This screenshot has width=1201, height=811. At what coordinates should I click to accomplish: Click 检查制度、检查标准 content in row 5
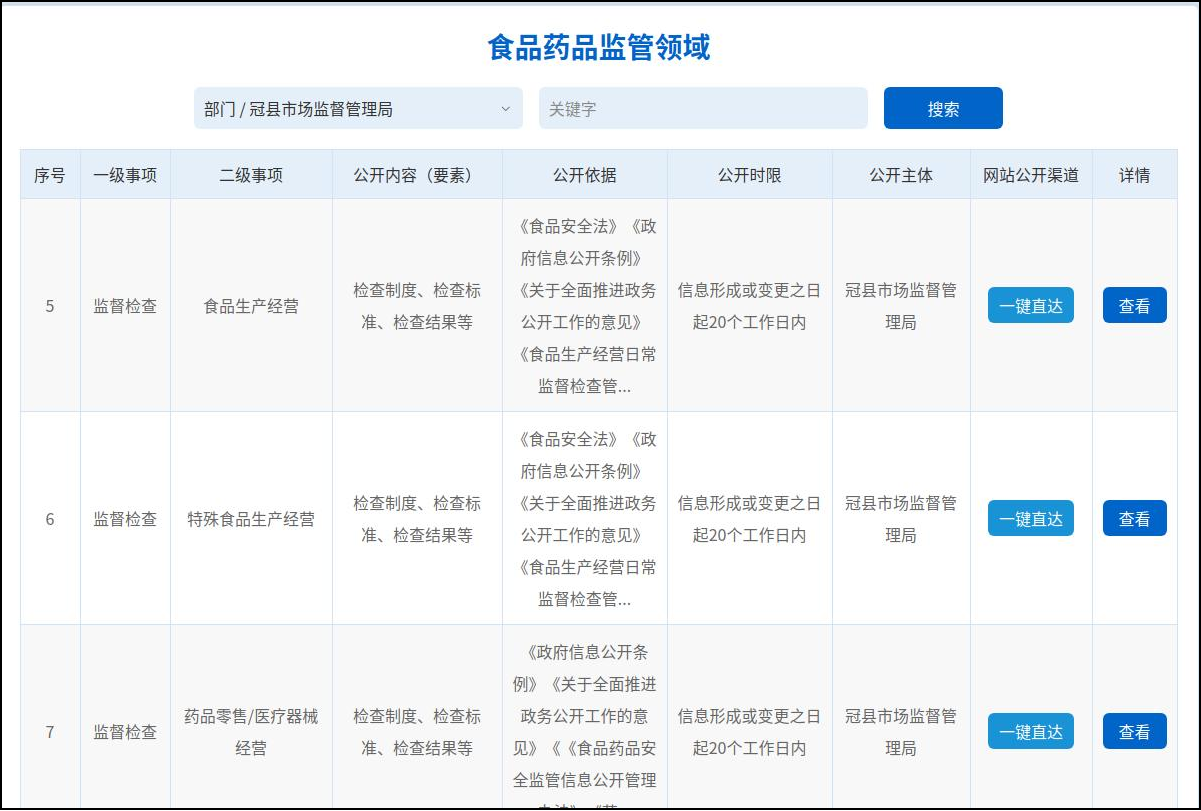417,306
